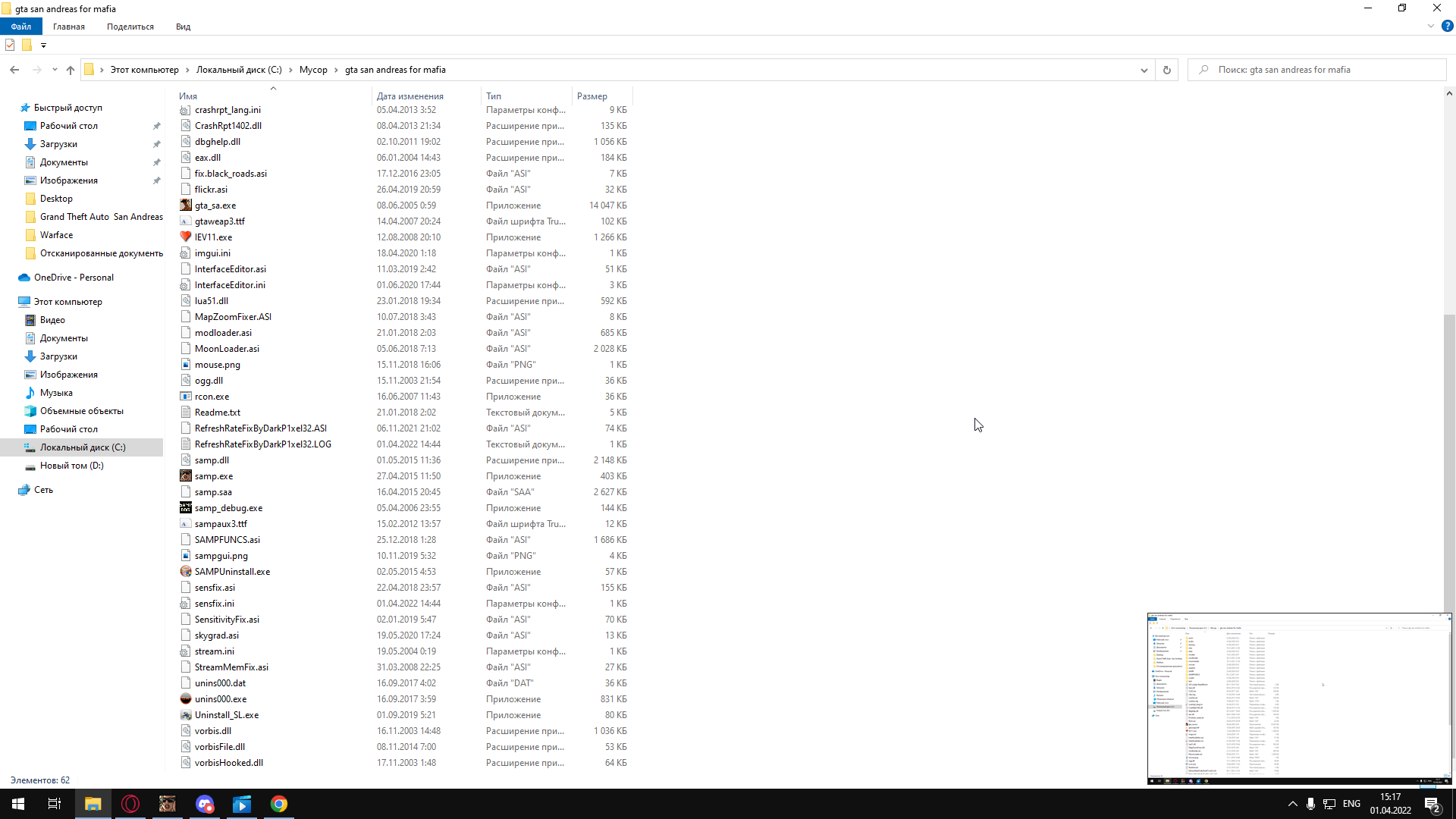Open Google Chrome from the taskbar
The width and height of the screenshot is (1456, 819).
point(279,804)
